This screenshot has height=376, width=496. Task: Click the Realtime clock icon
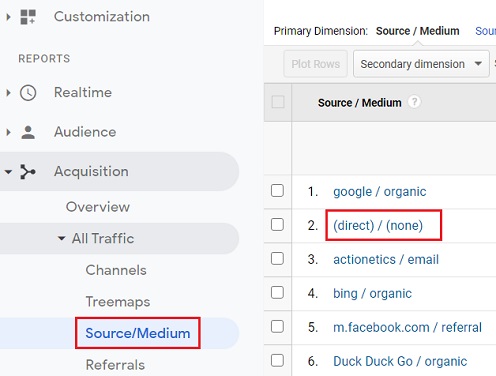coord(28,93)
